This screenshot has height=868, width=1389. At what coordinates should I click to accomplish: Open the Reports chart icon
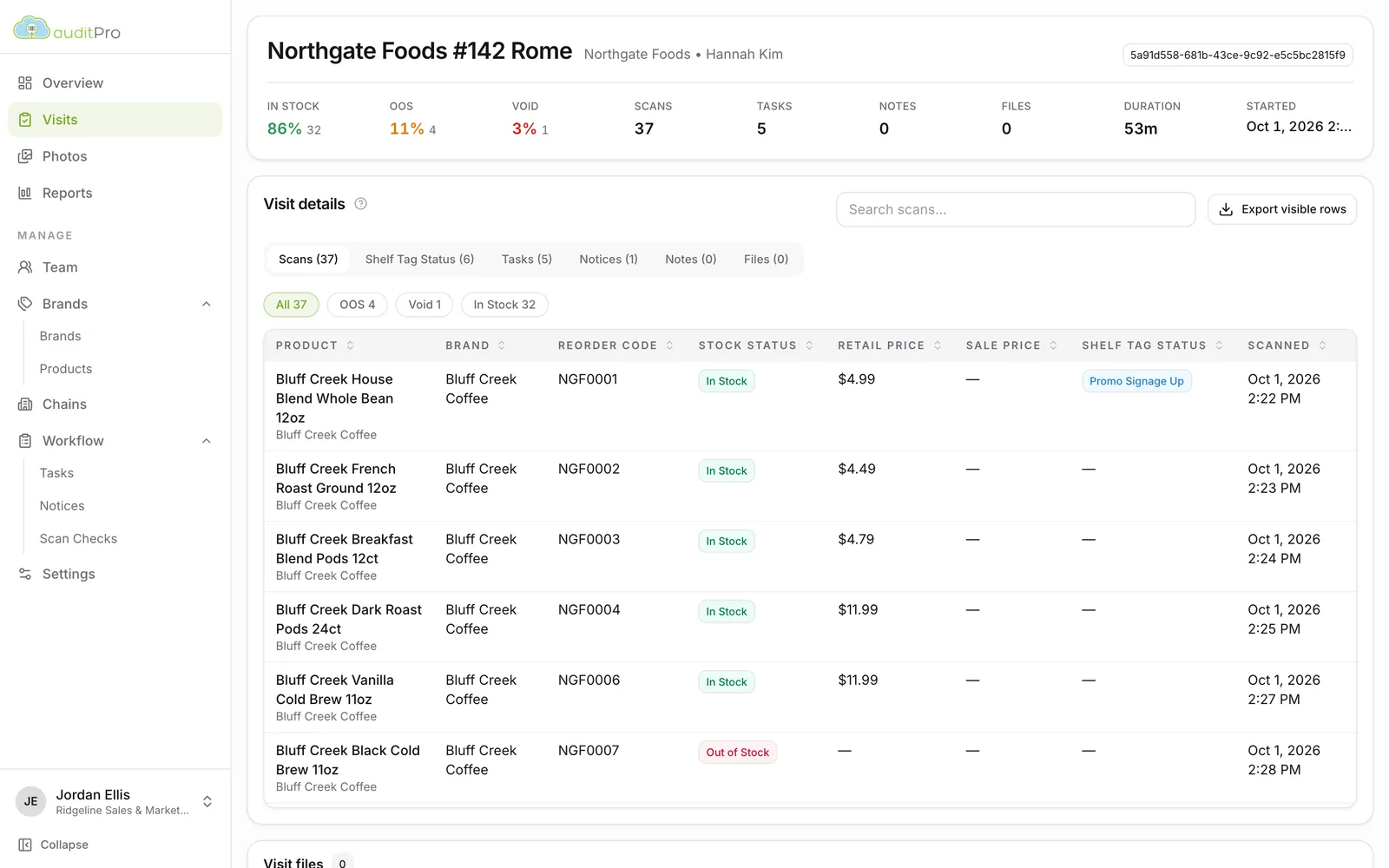pos(25,193)
